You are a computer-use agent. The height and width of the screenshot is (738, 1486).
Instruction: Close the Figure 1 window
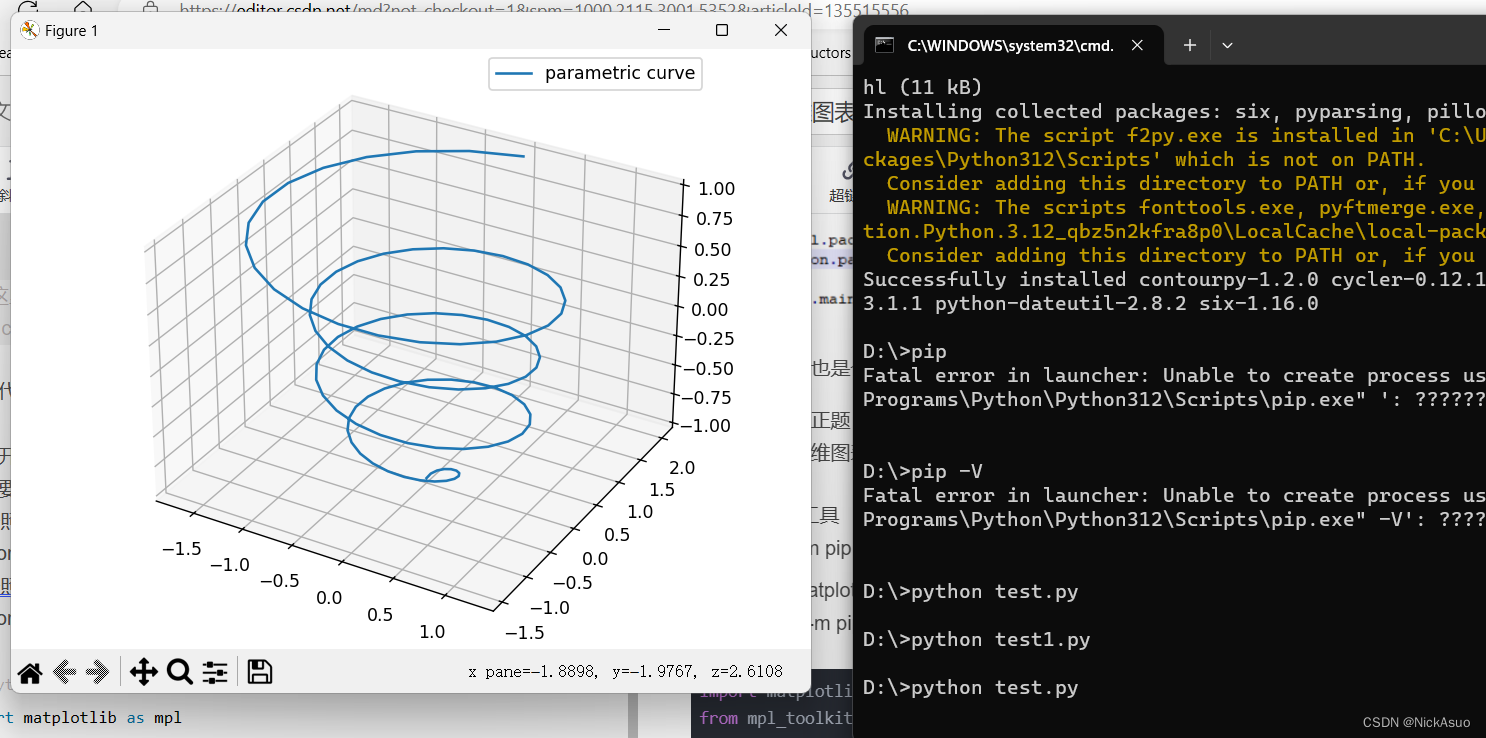[782, 30]
